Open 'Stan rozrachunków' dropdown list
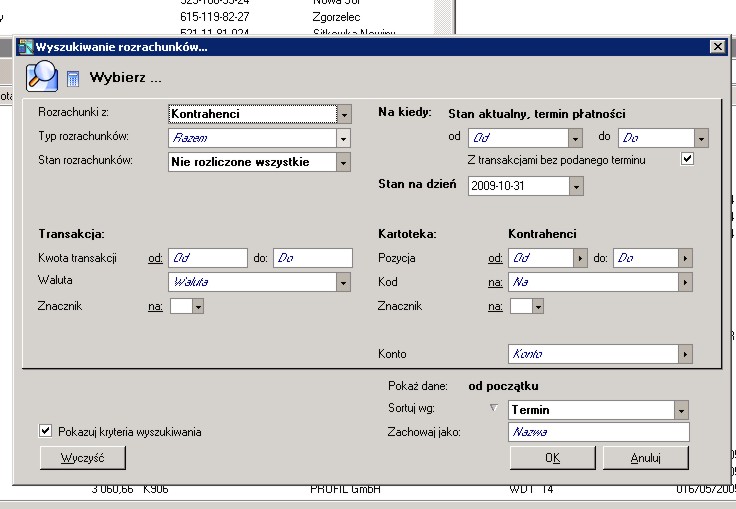The image size is (736, 509). 344,162
